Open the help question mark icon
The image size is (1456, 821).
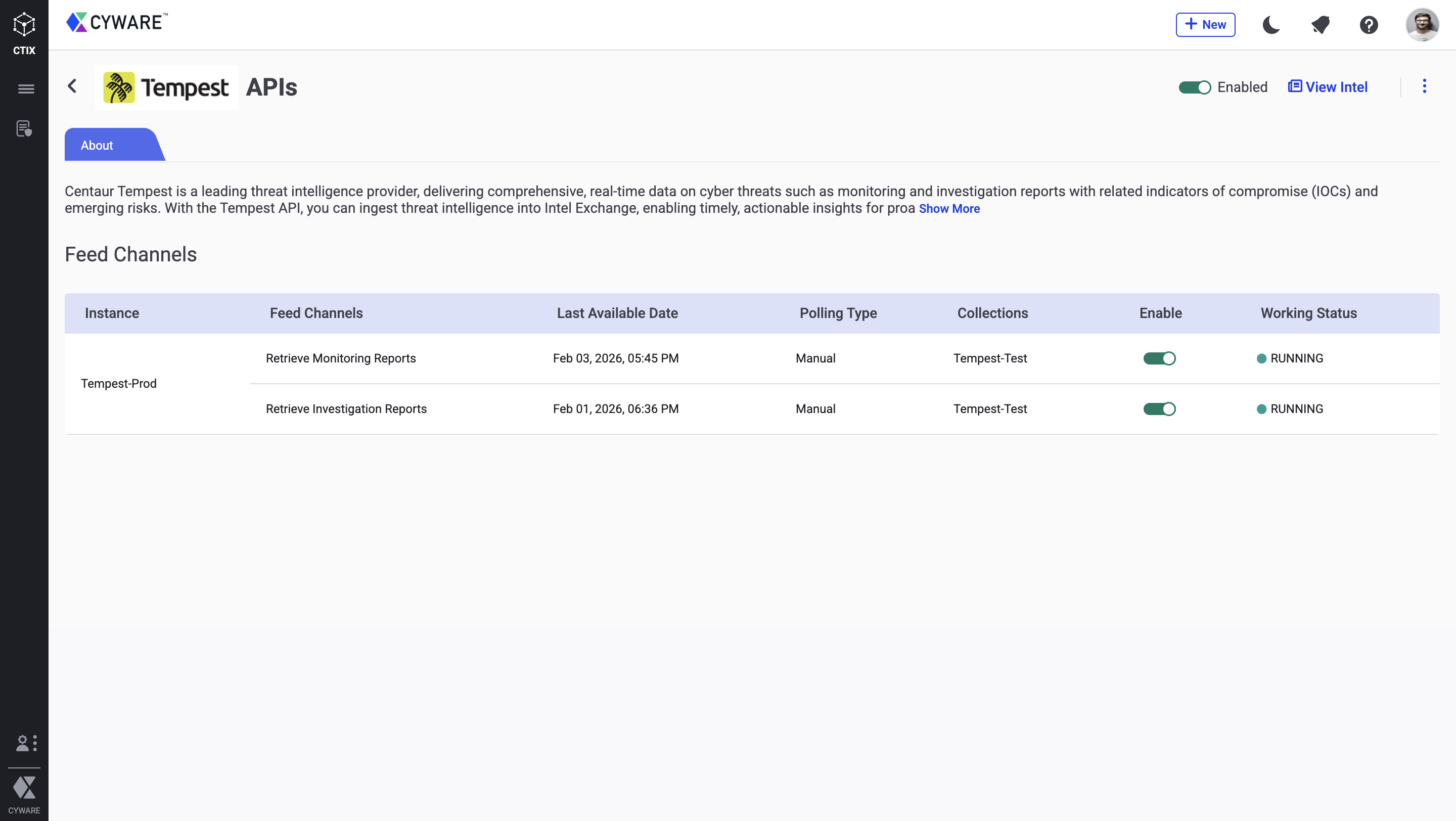click(x=1369, y=25)
